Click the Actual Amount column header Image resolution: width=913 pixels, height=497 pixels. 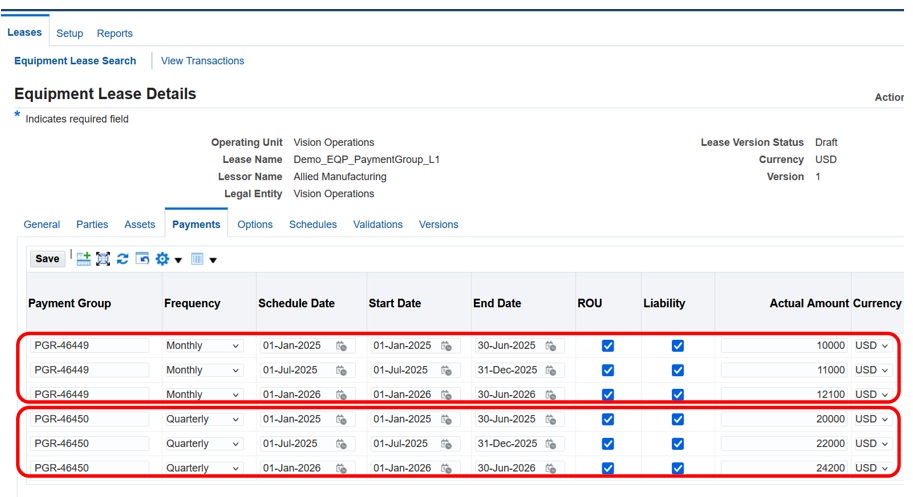tap(809, 303)
